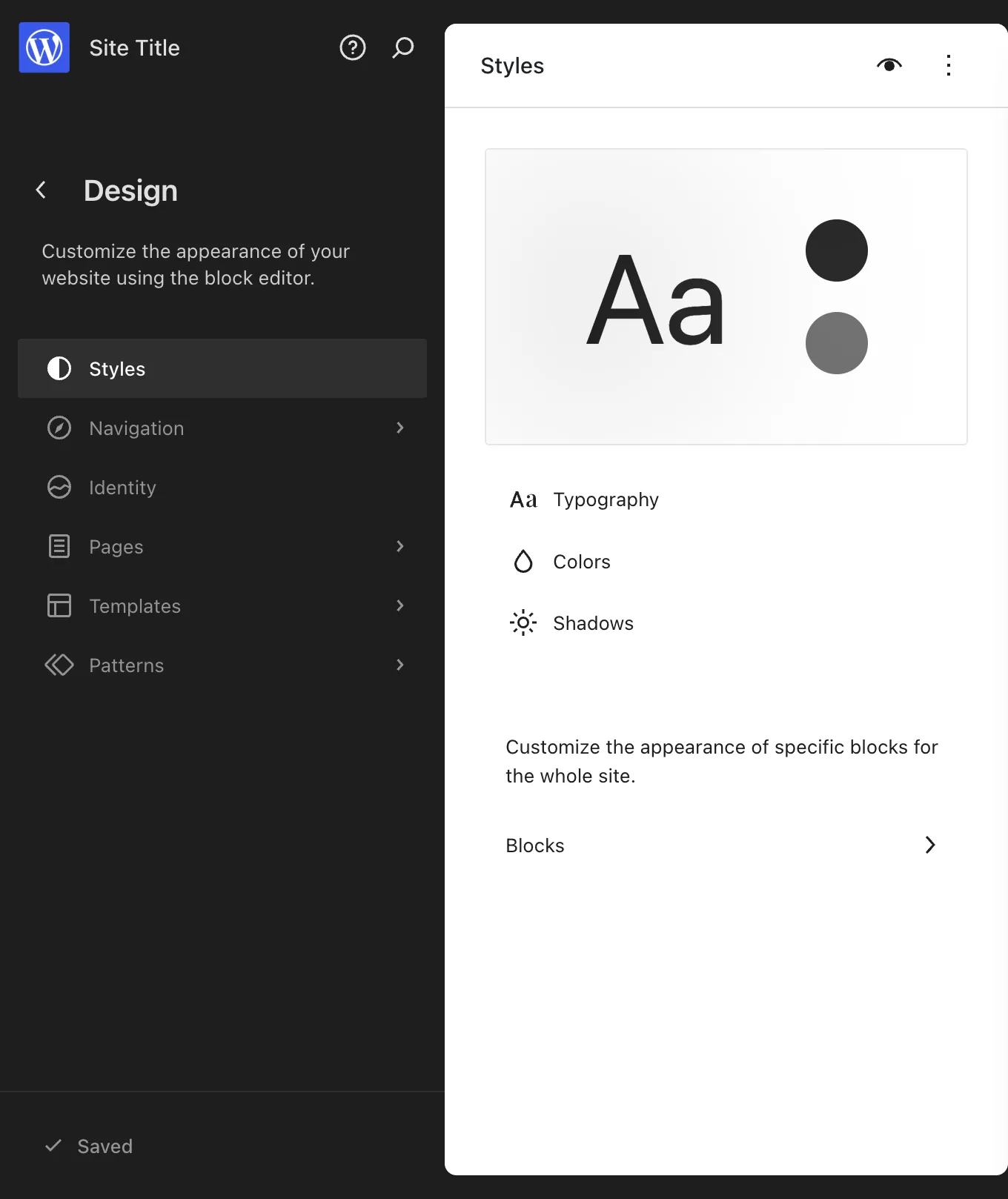Open the search magnifier icon

(402, 47)
